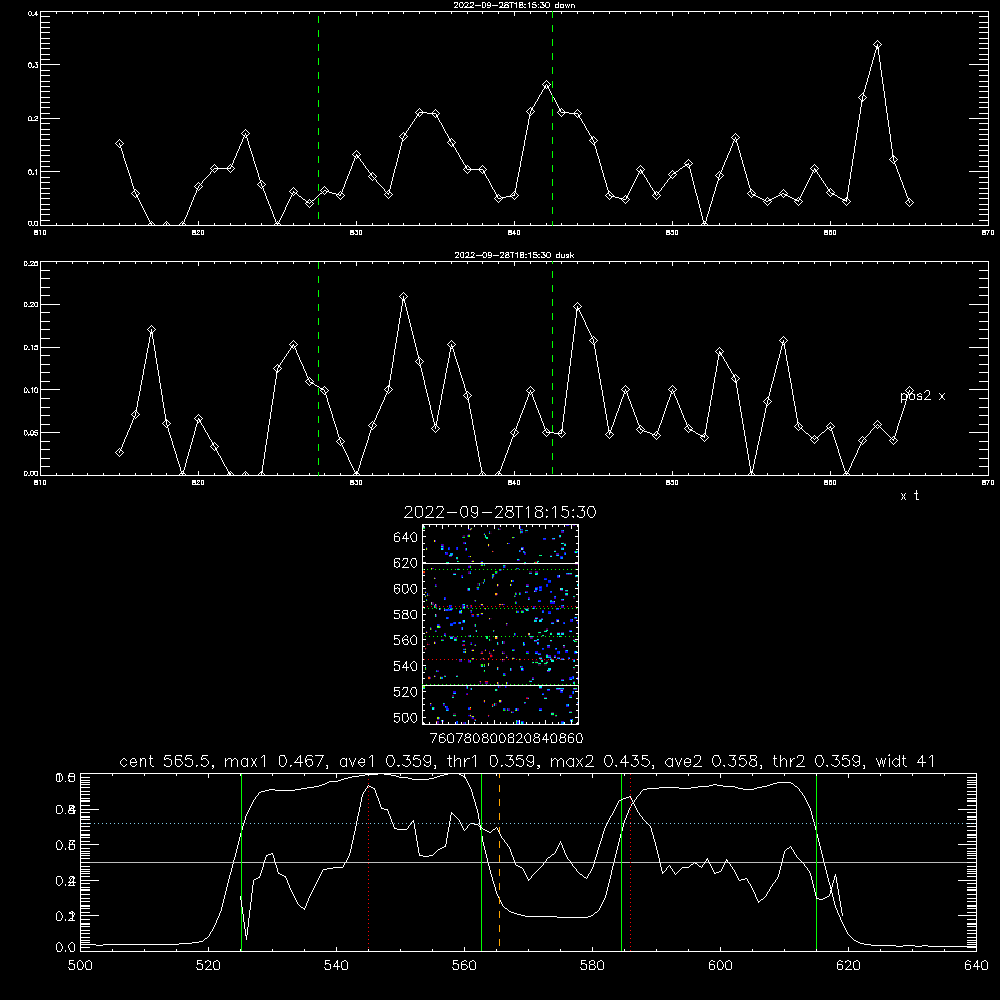Select green vertical line at 525 in bottom plot
Image resolution: width=1000 pixels, height=1000 pixels.
click(242, 861)
